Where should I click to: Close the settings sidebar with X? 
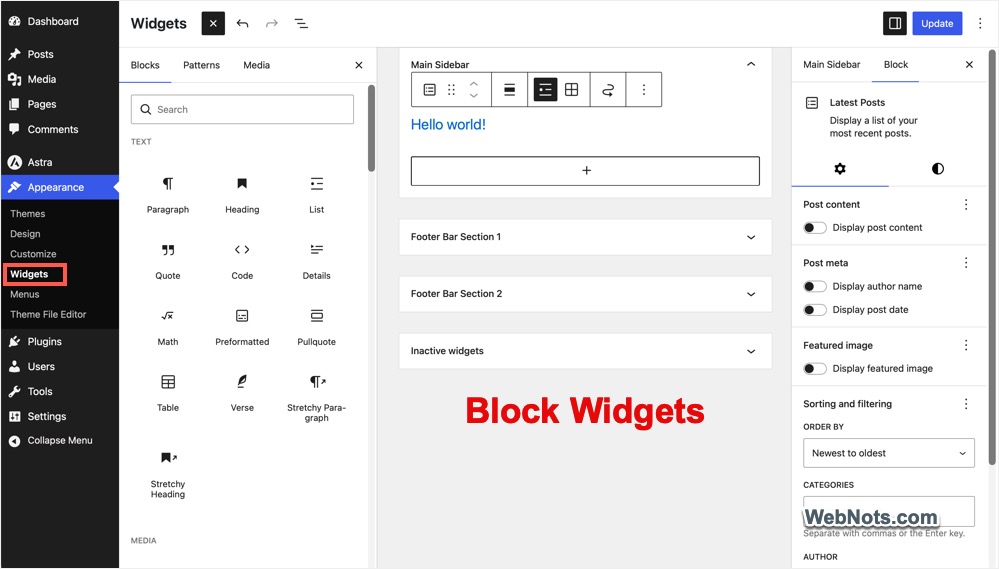pyautogui.click(x=969, y=64)
